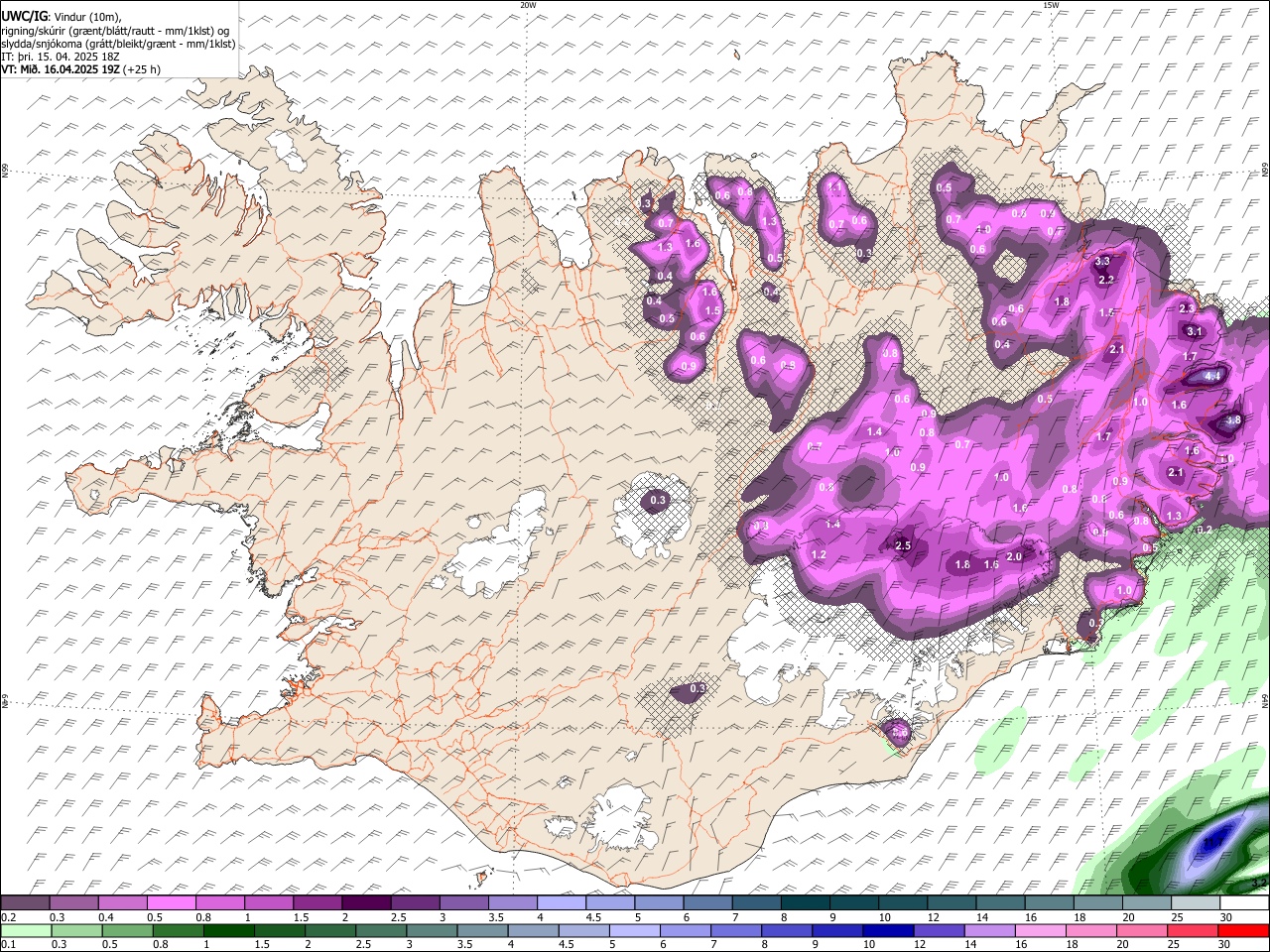Select the bright pink 0.5 snow legend swatch
The height and width of the screenshot is (952, 1270).
171,903
